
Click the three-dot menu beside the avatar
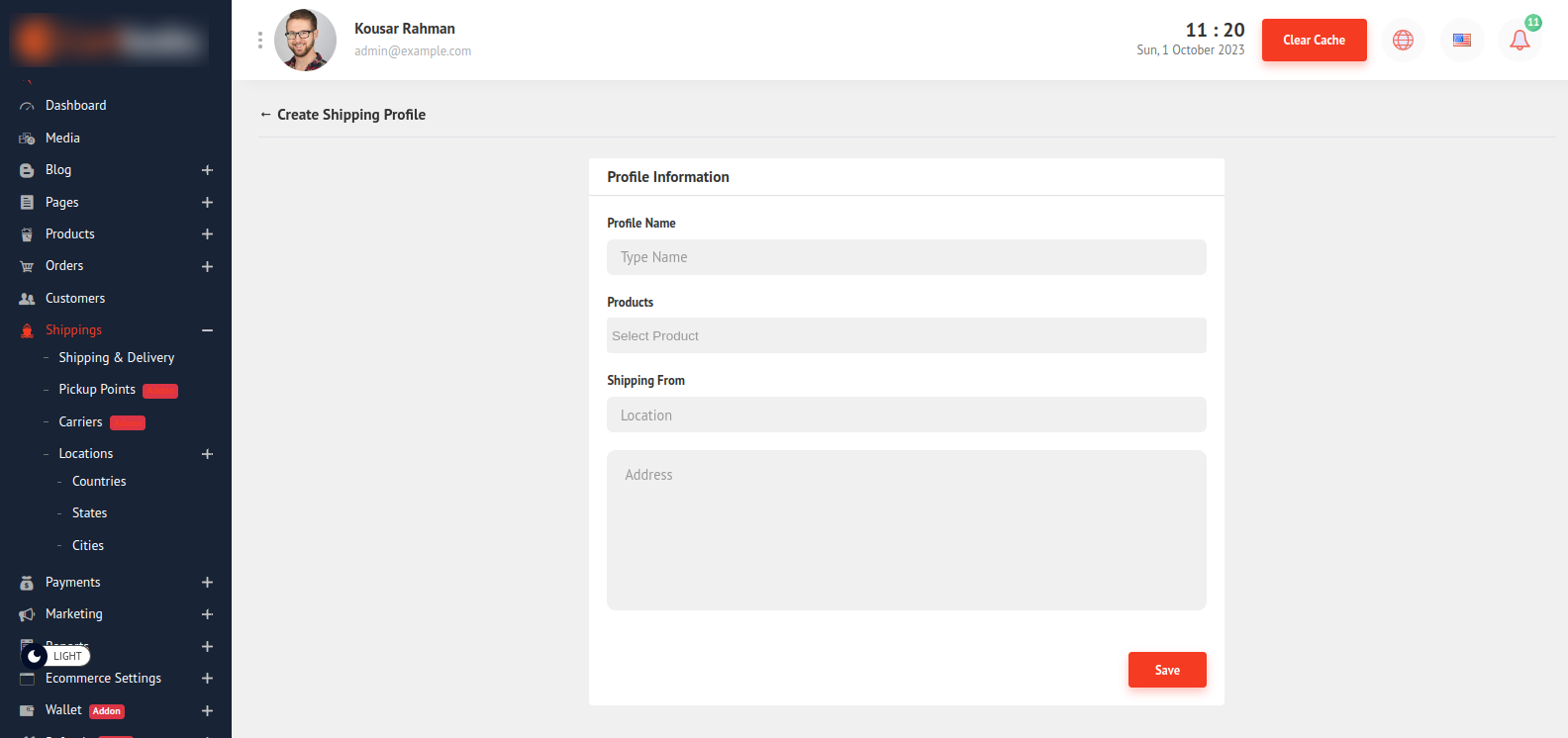coord(260,41)
